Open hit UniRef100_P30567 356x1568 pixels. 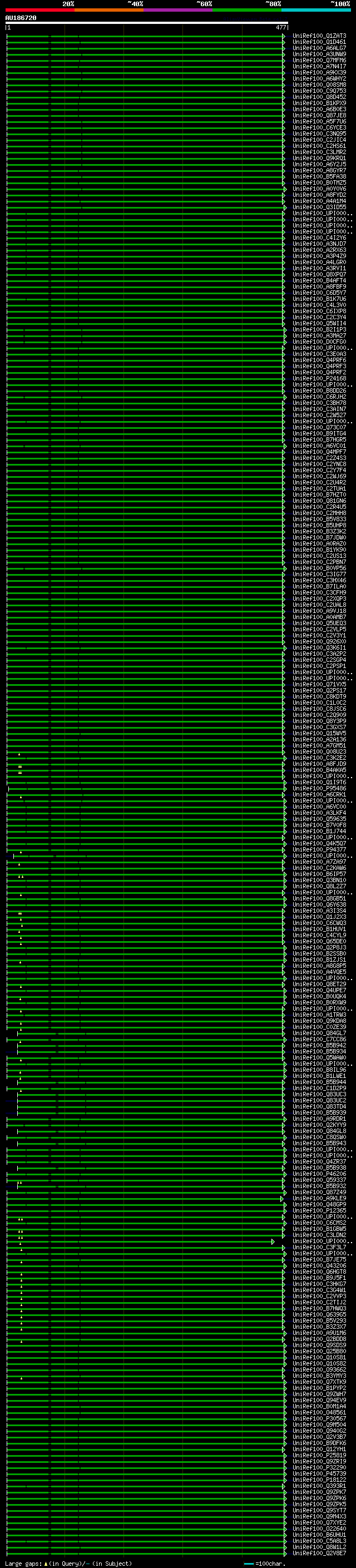pos(319,1419)
